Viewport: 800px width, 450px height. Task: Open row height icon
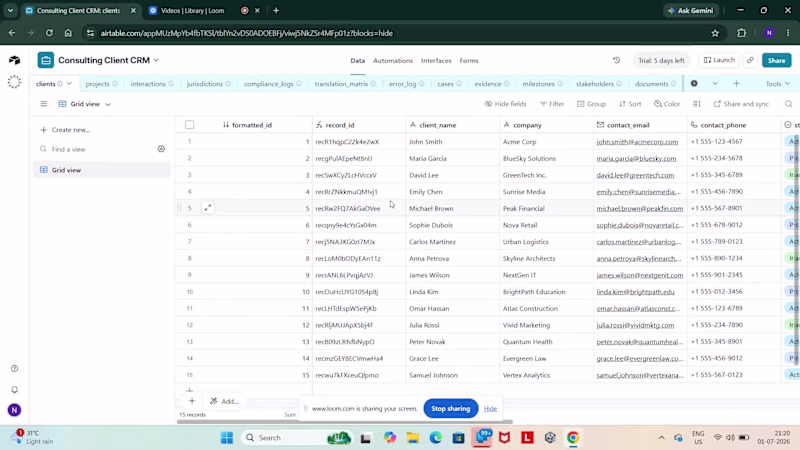696,104
